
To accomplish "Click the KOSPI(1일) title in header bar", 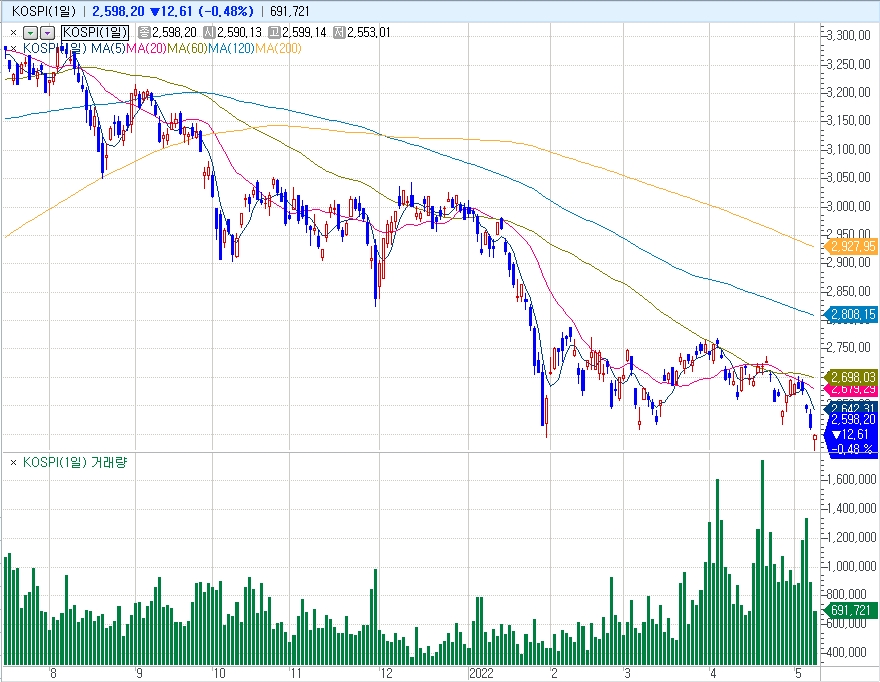I will point(44,11).
